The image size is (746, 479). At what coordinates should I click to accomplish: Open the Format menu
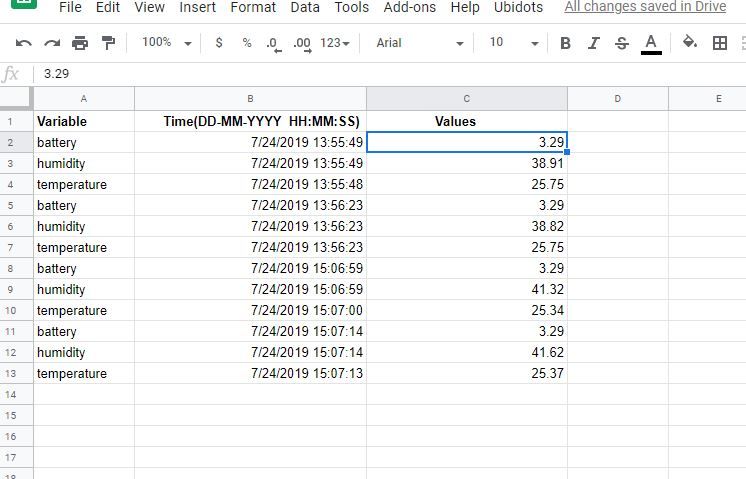(253, 7)
